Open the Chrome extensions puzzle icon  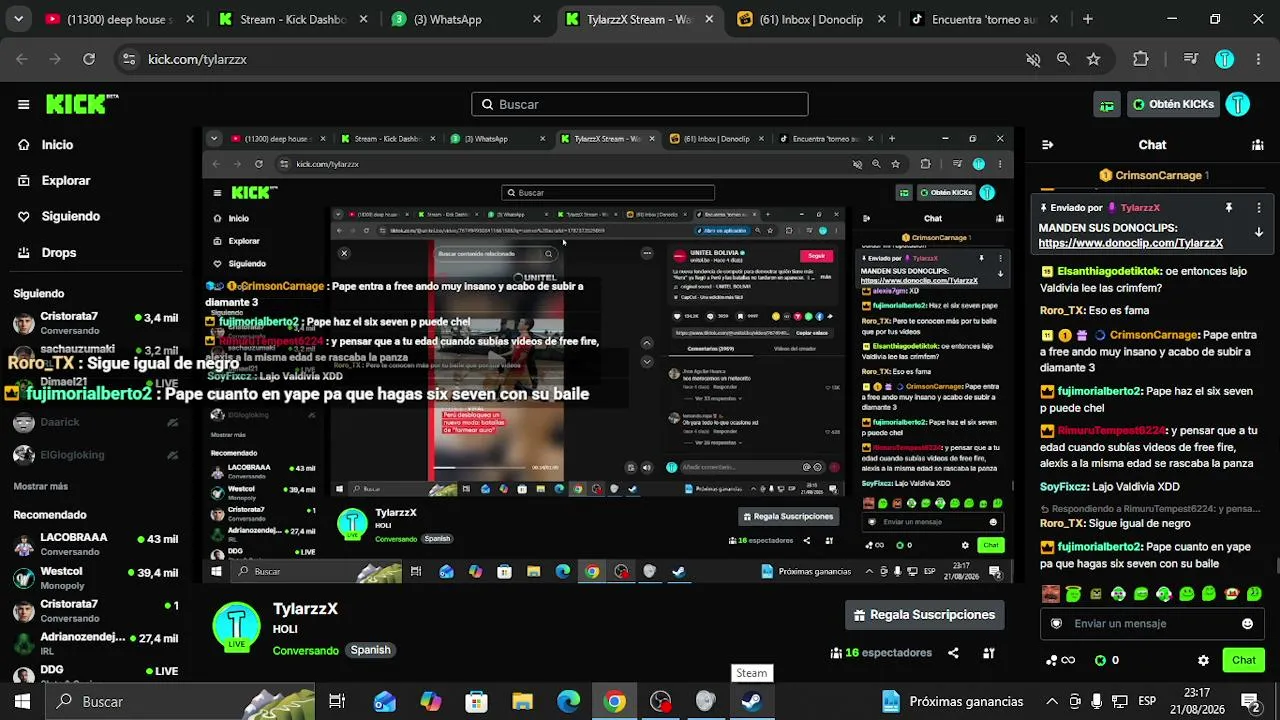pyautogui.click(x=1141, y=59)
